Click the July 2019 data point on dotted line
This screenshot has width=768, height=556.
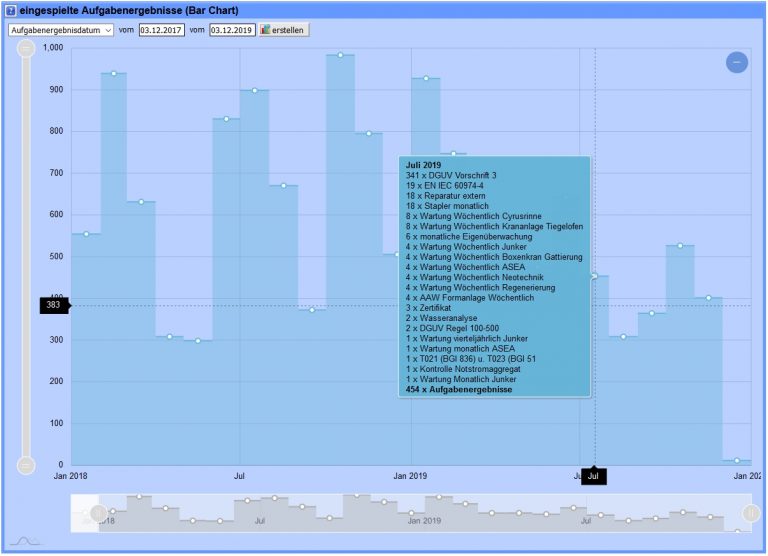click(x=594, y=276)
